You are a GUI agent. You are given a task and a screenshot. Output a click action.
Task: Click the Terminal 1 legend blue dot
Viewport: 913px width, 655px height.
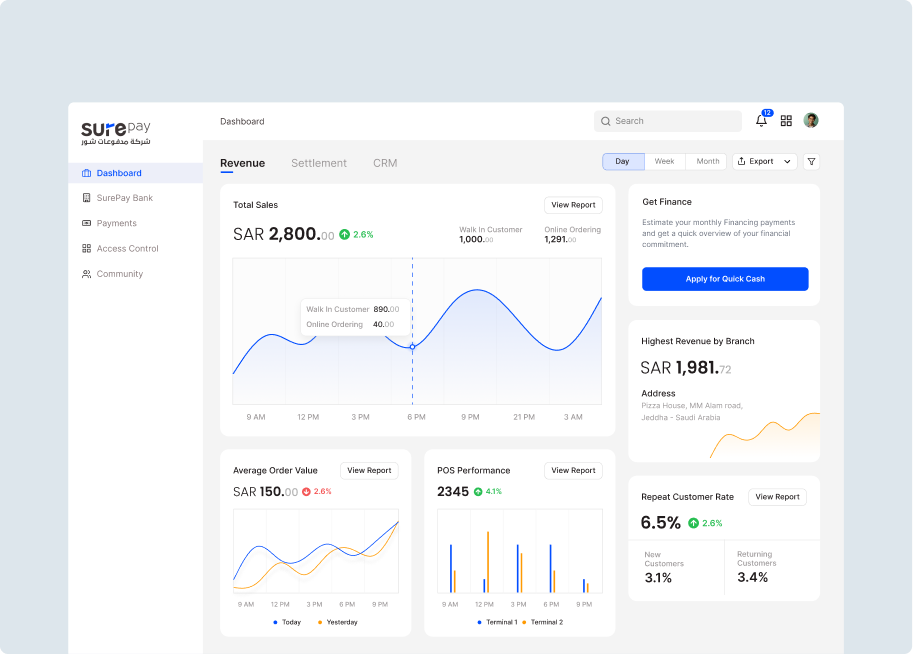(x=479, y=622)
